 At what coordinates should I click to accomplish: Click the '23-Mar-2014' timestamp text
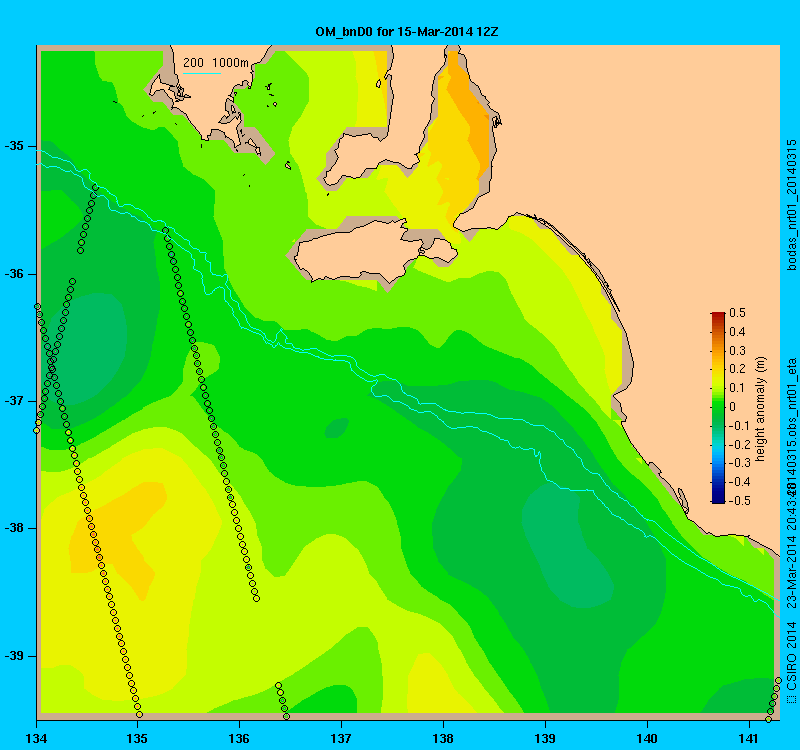coord(791,572)
